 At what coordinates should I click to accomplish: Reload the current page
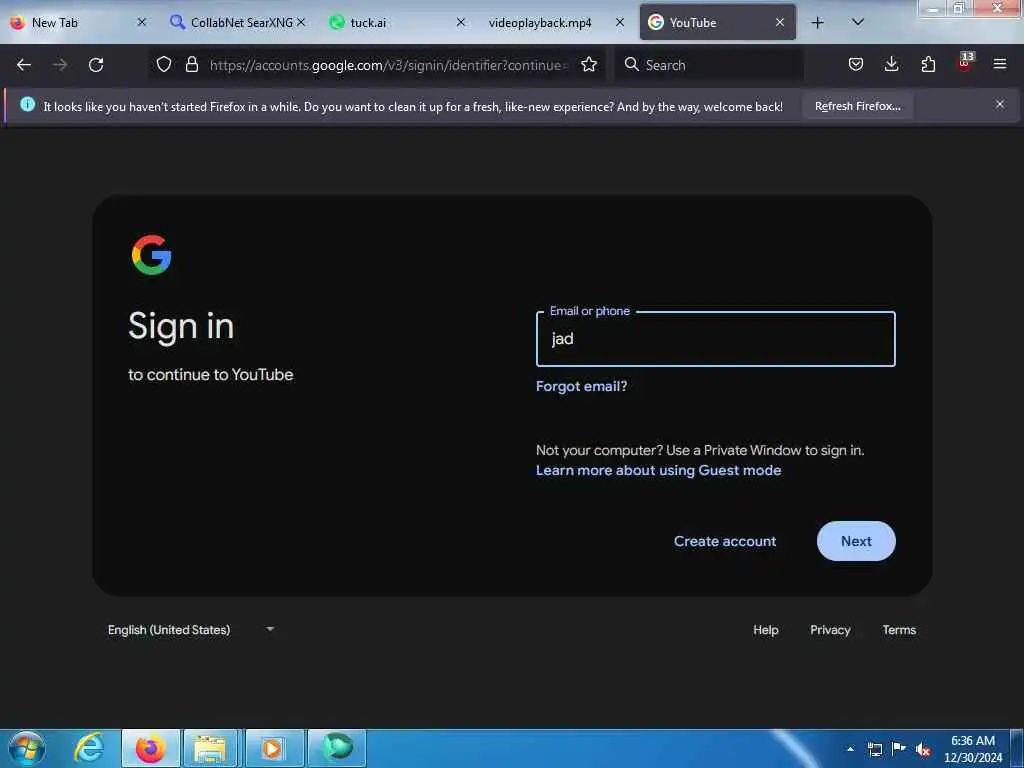coord(96,65)
